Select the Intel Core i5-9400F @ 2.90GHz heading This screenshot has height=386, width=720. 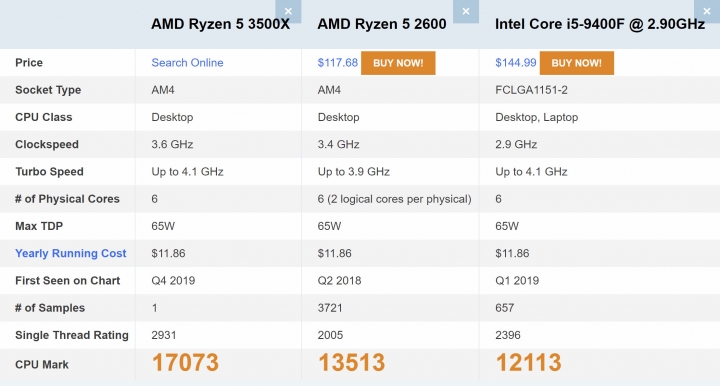[600, 24]
